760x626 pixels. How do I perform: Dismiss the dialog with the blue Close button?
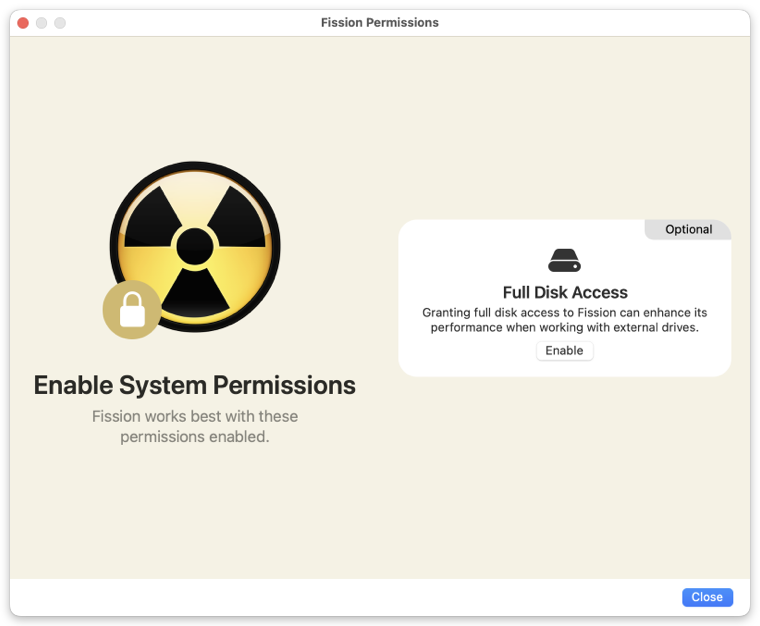click(707, 597)
